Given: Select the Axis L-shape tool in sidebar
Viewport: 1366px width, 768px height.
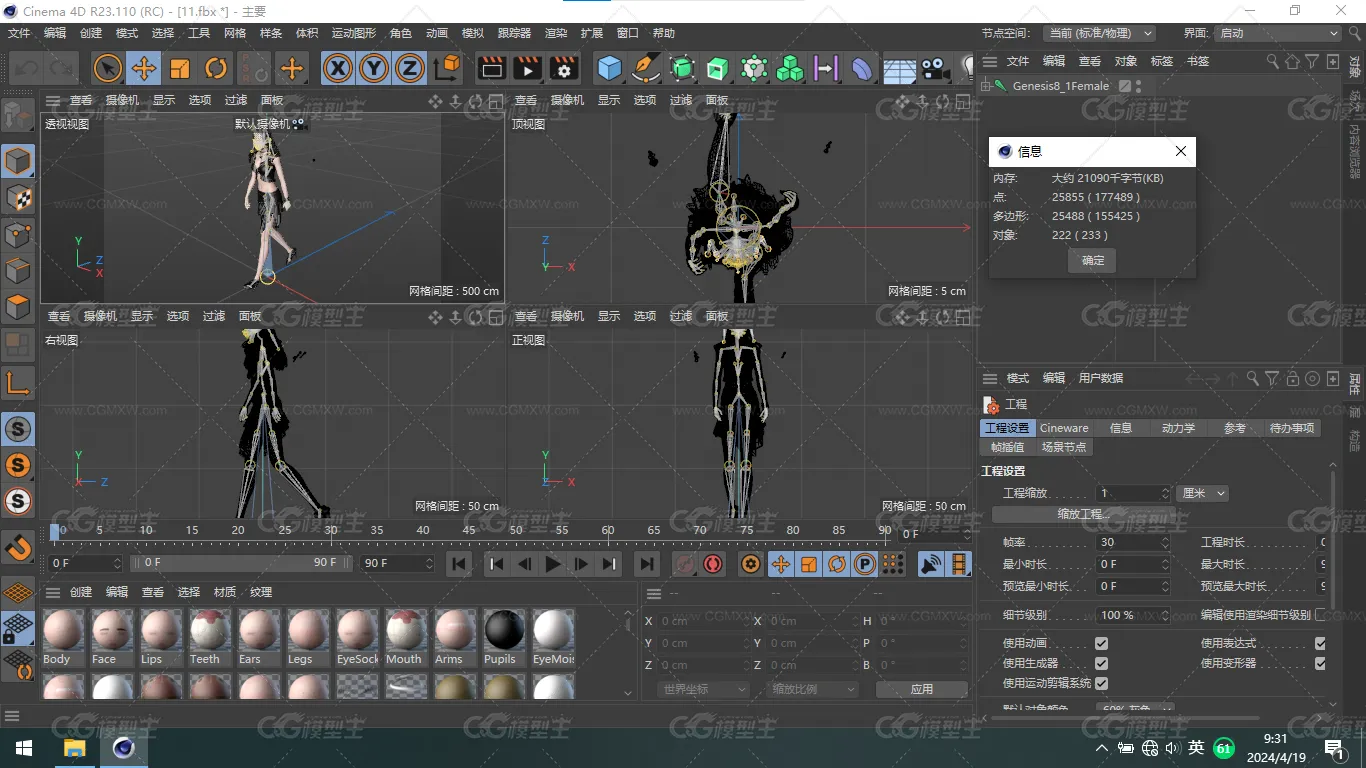Looking at the screenshot, I should tap(19, 382).
